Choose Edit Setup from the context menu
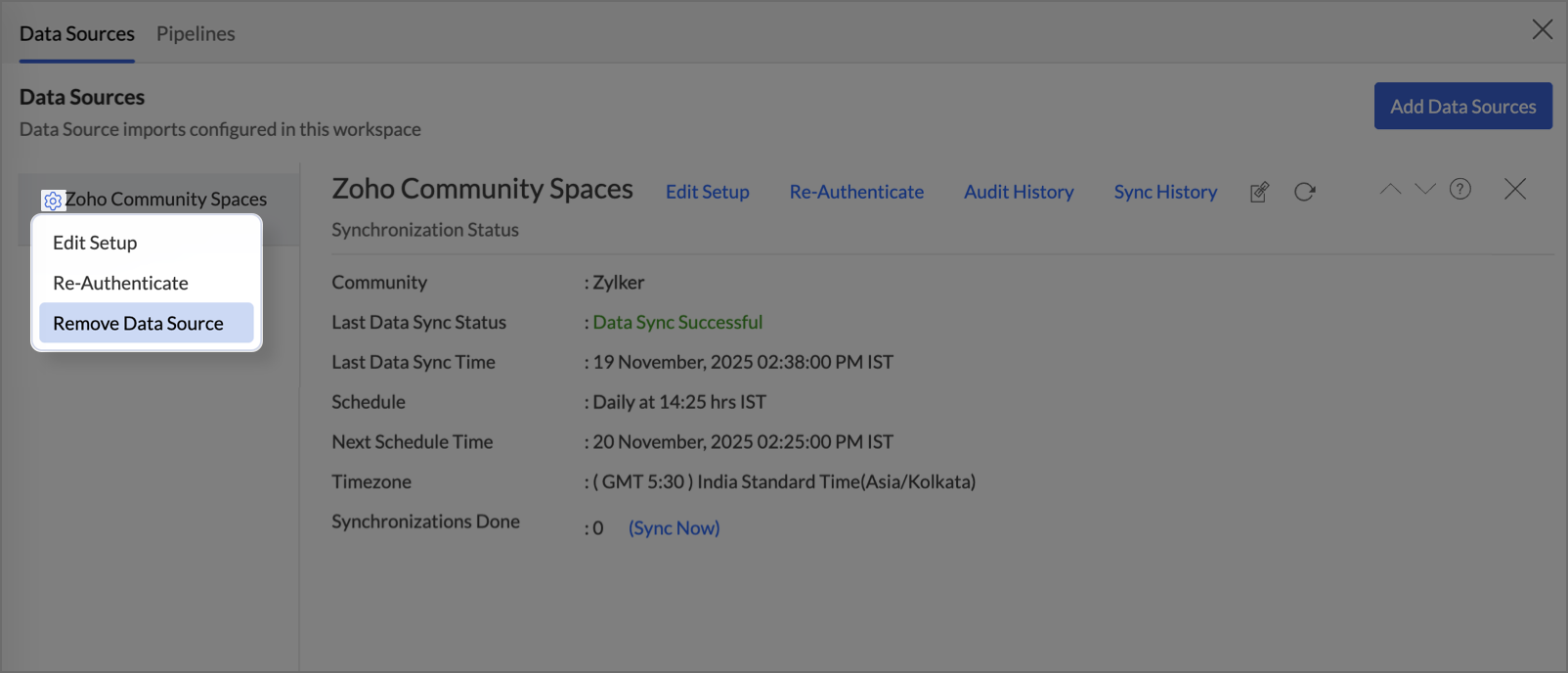The image size is (1568, 673). [95, 243]
